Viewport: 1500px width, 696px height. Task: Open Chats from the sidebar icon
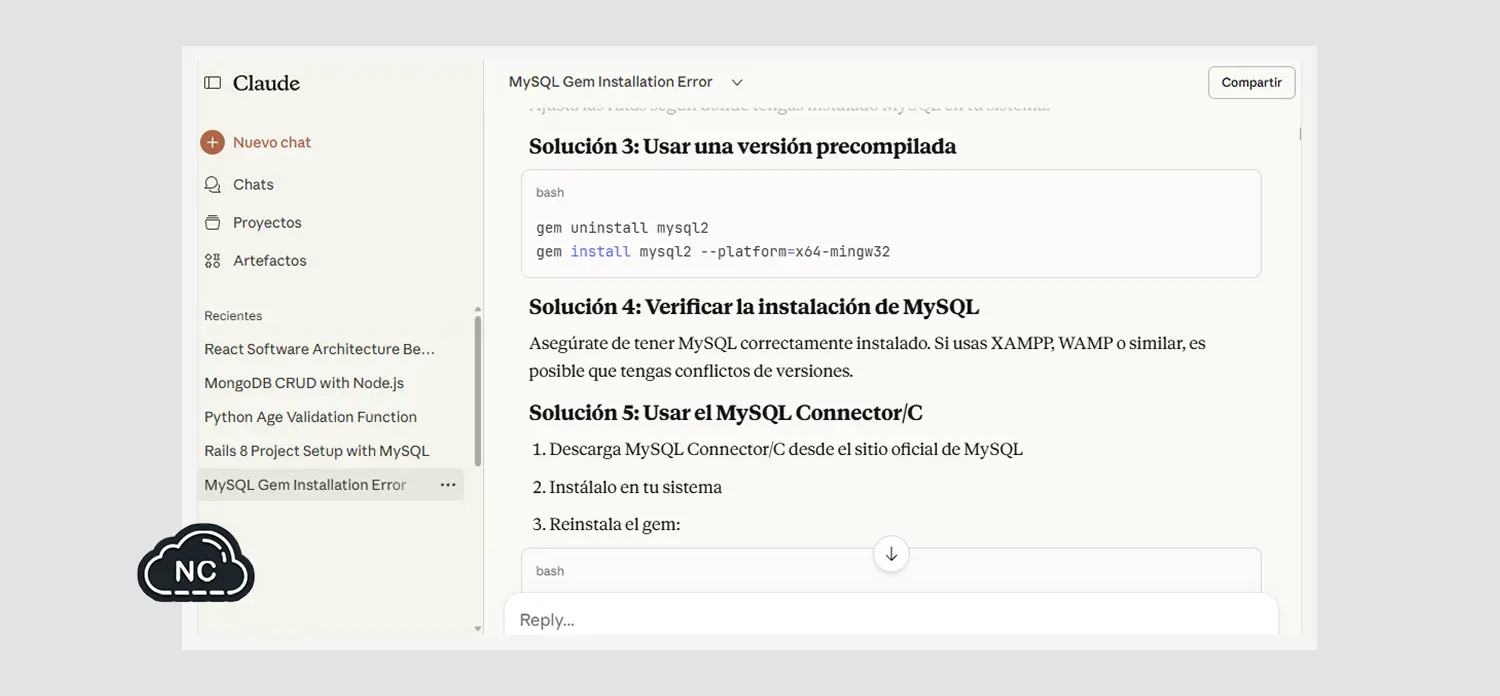click(212, 184)
